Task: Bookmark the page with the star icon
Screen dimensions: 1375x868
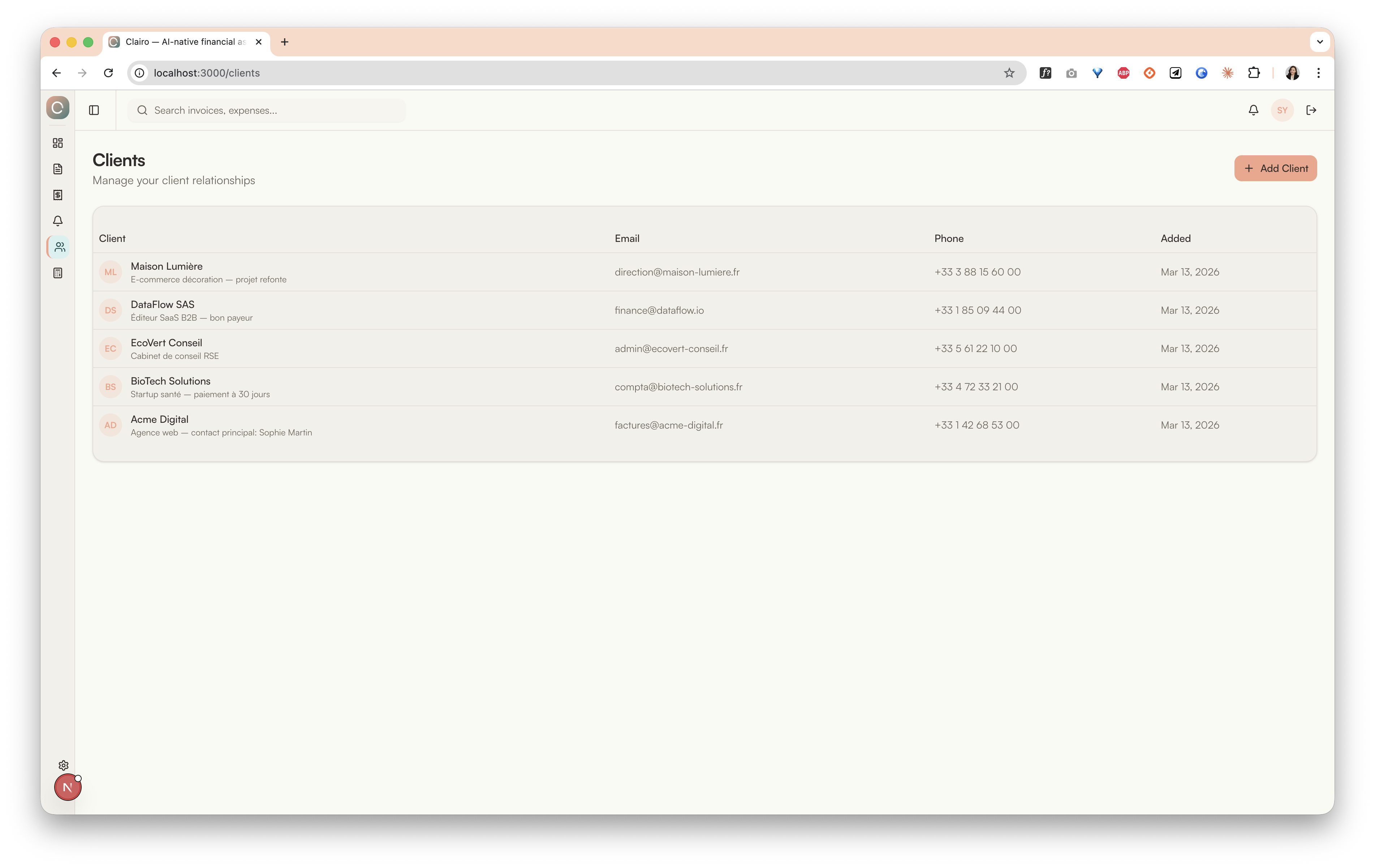Action: pyautogui.click(x=1009, y=73)
